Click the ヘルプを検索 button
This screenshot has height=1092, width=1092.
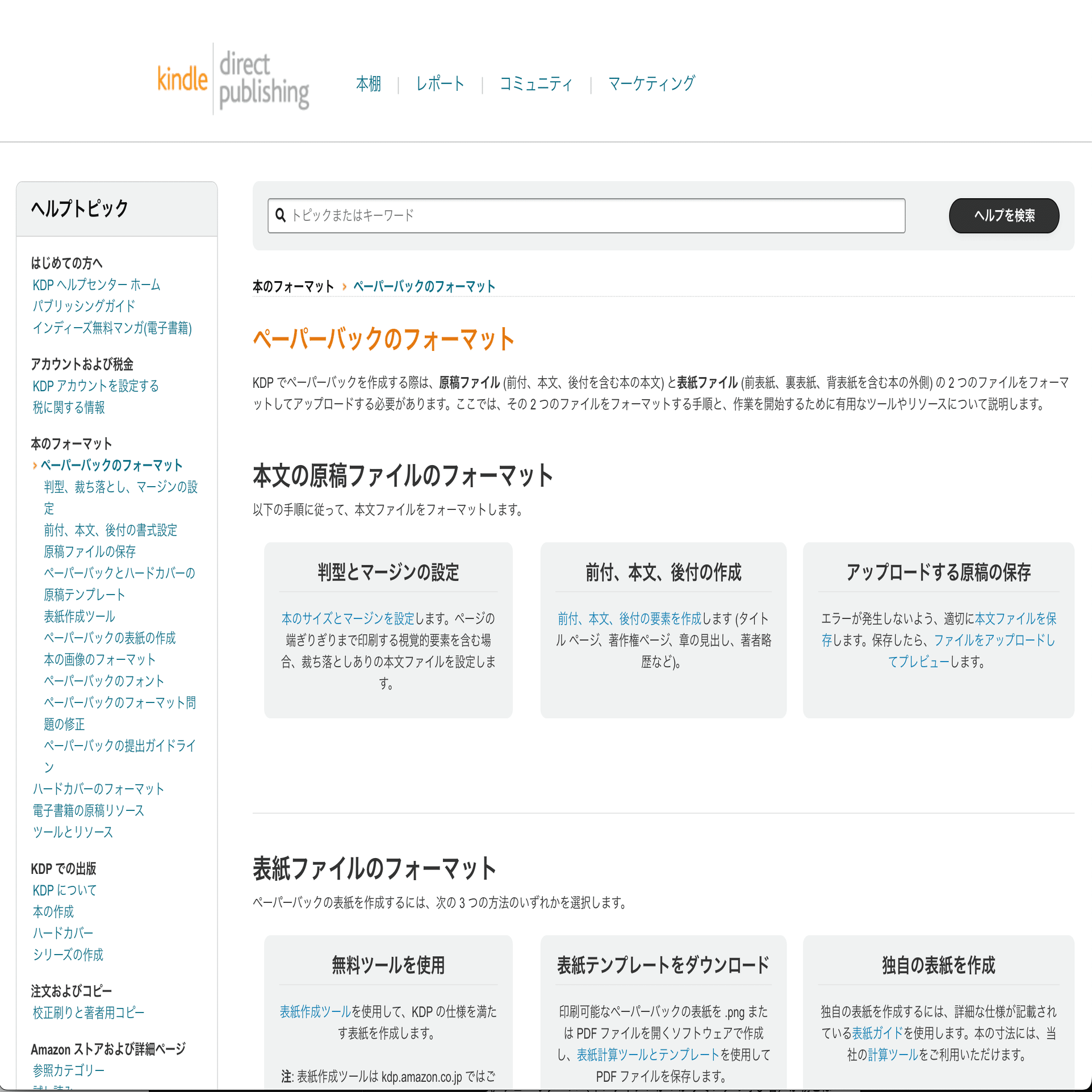click(1003, 216)
